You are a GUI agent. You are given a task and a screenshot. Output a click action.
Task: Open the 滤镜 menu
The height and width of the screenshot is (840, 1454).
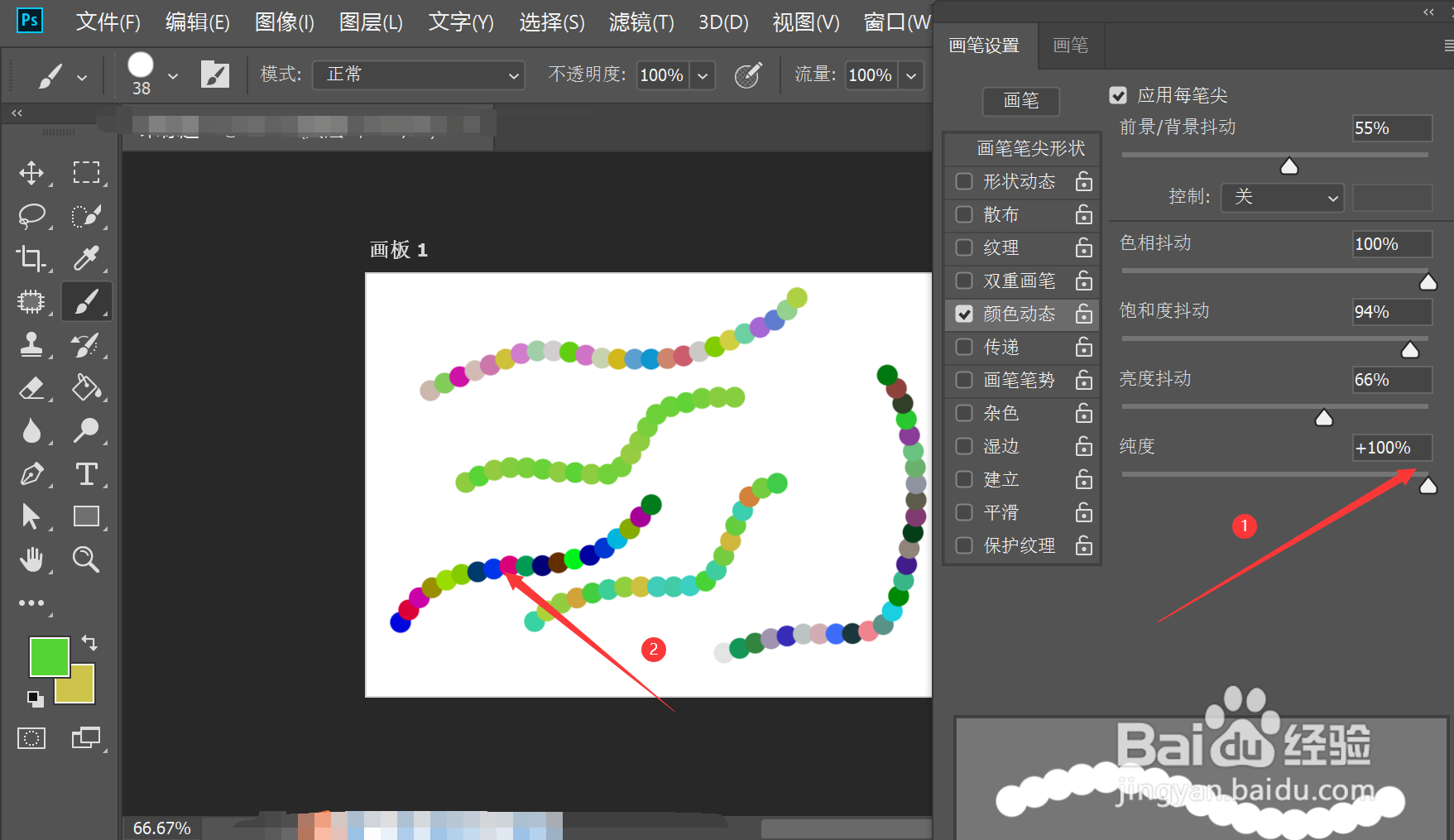pyautogui.click(x=640, y=22)
